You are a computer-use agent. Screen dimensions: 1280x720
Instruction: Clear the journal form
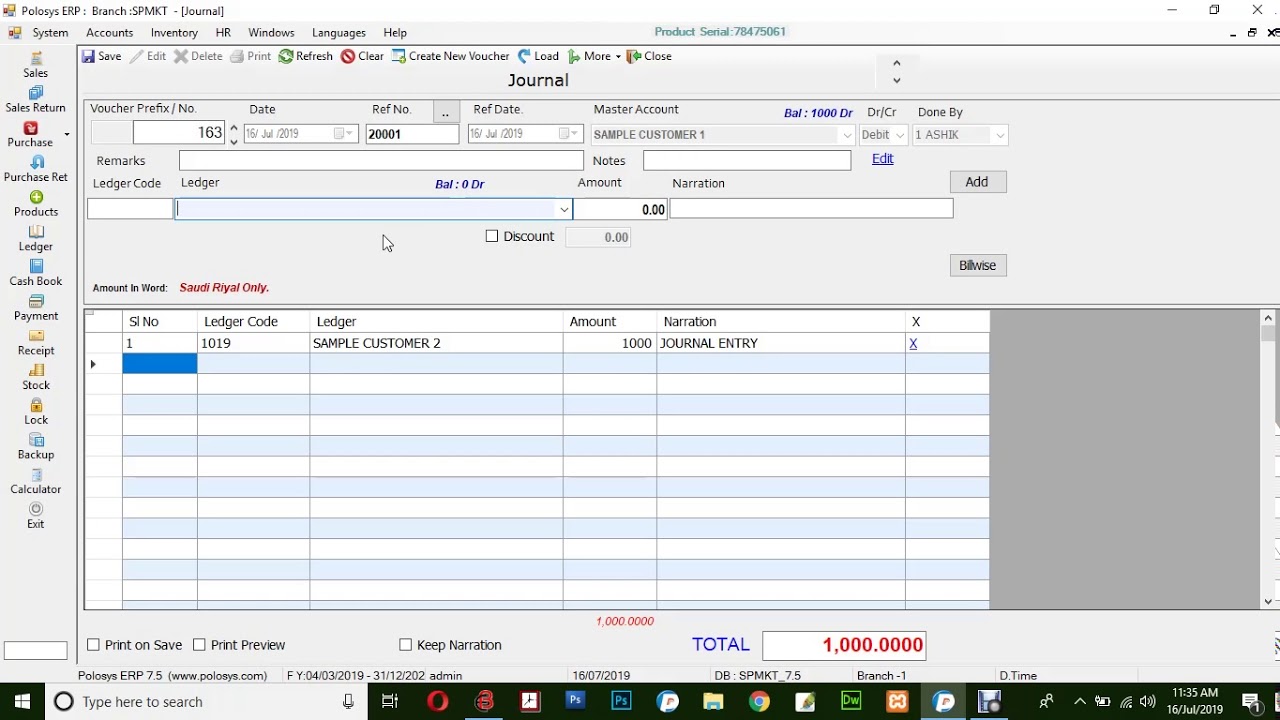(362, 56)
